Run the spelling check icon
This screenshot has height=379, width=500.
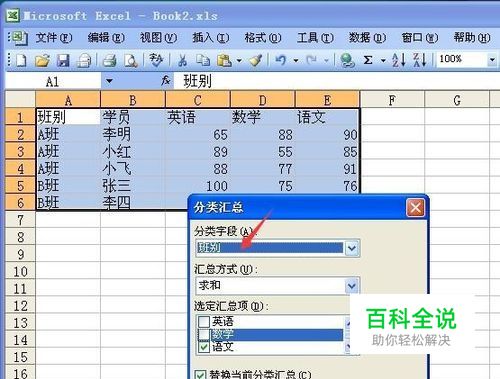(156, 60)
